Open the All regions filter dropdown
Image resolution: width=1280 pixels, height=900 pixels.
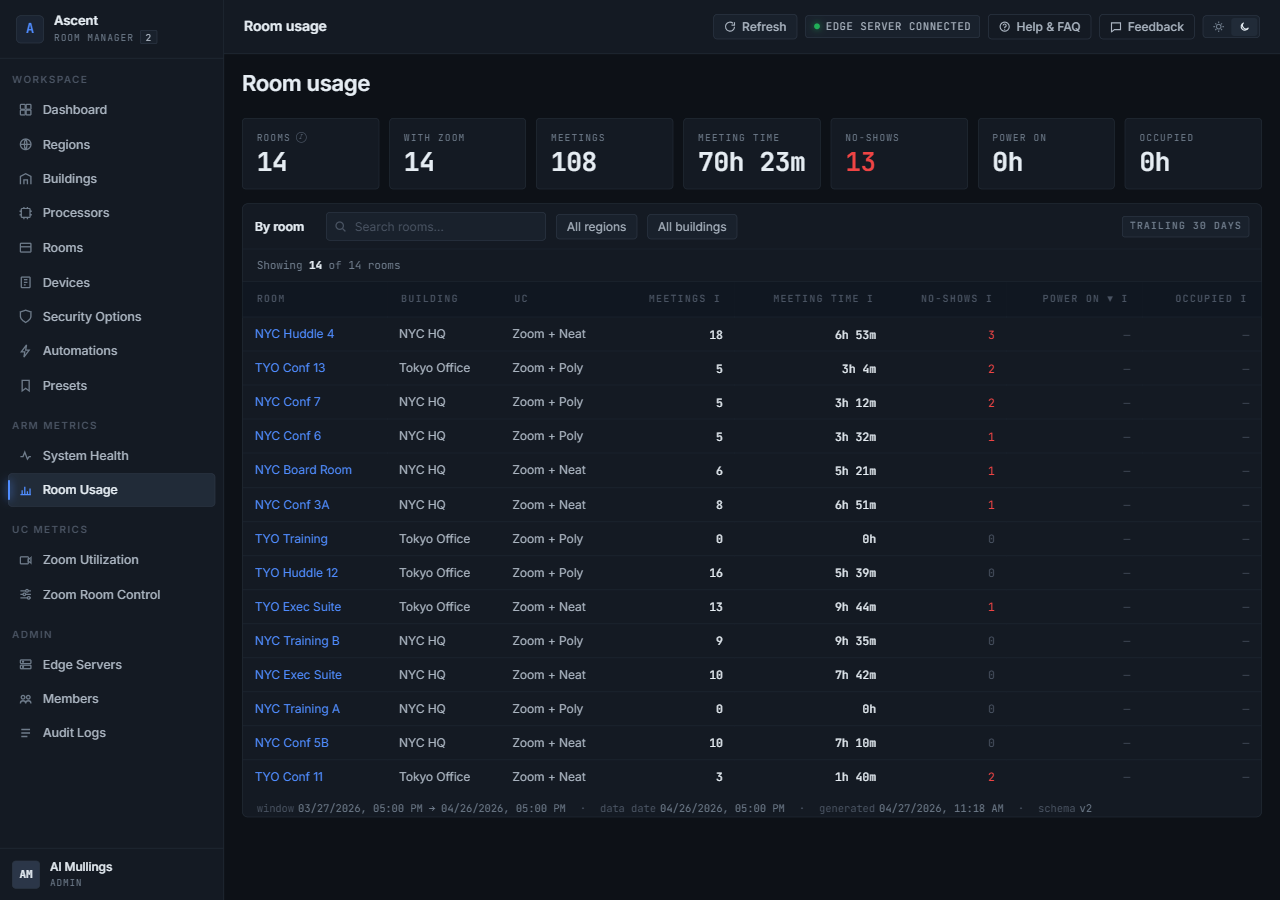pos(596,227)
